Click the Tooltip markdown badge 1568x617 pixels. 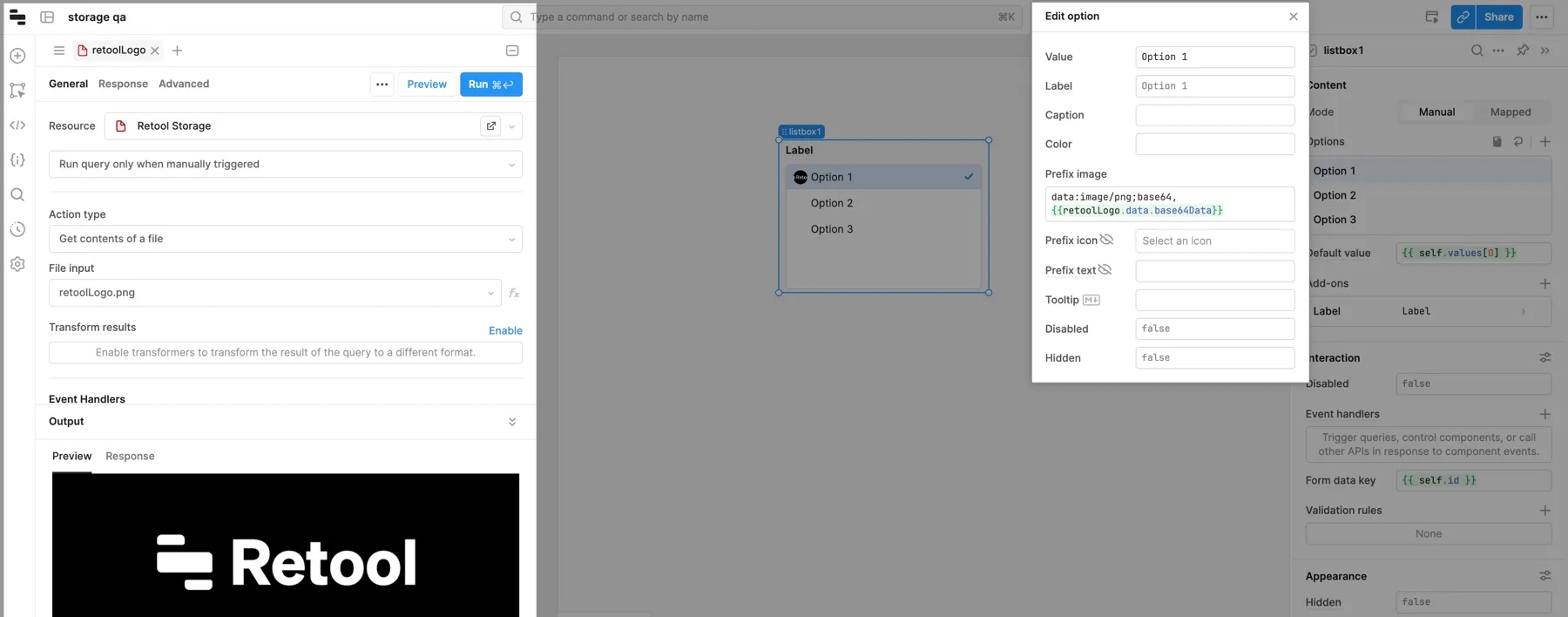(x=1091, y=300)
